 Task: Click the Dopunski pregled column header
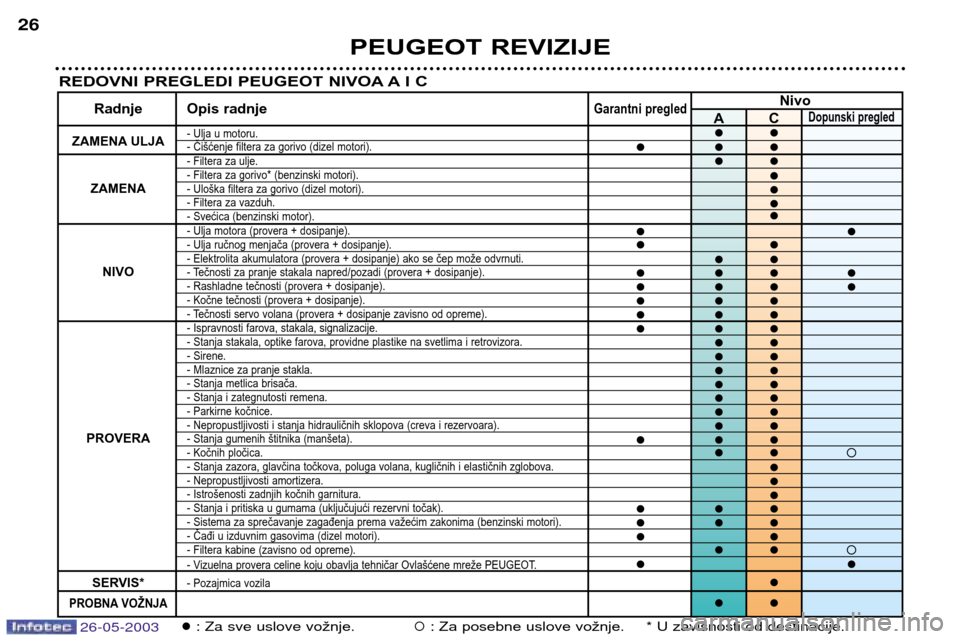pyautogui.click(x=851, y=117)
